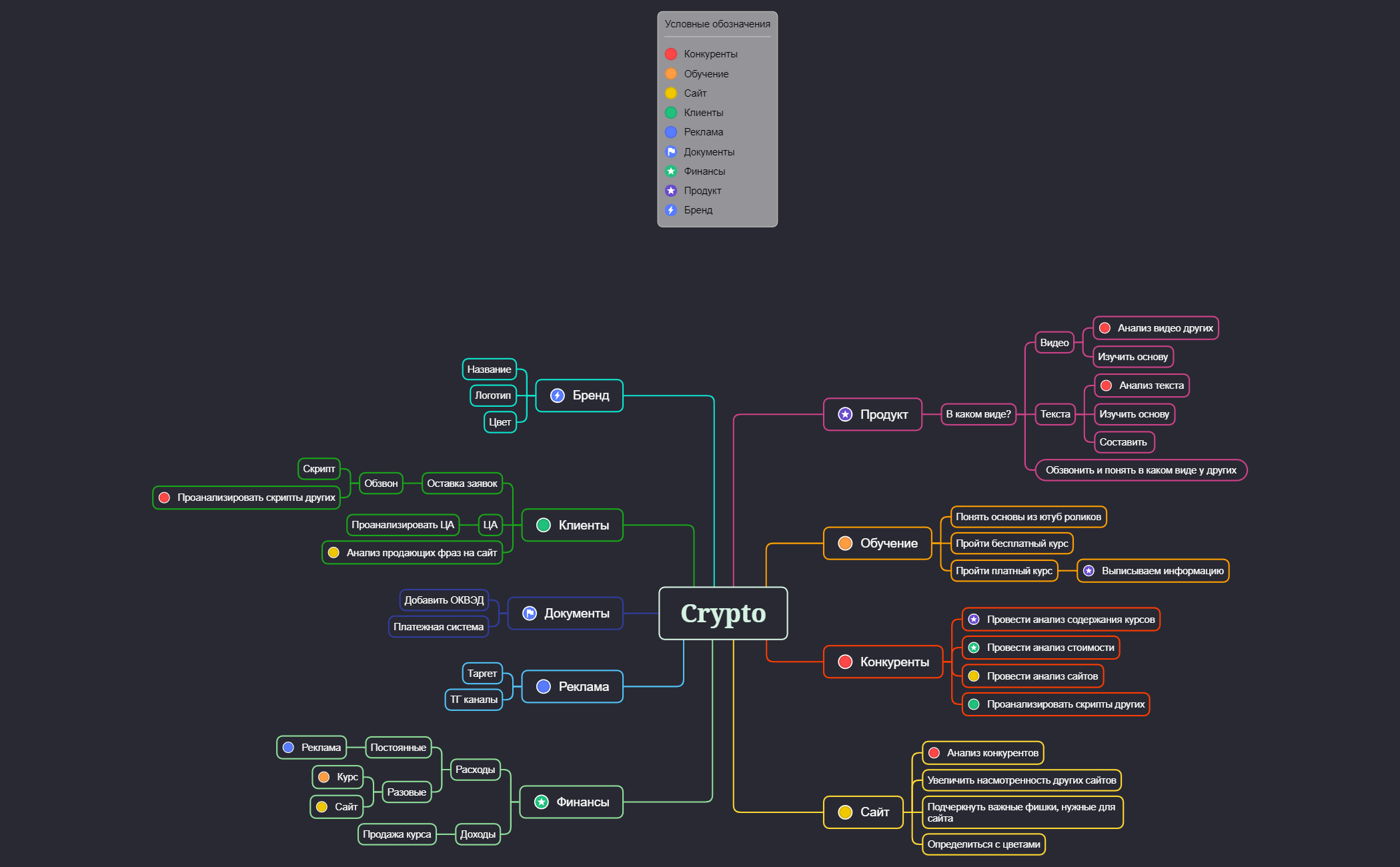Screen dimensions: 1400x867
Task: Click the star icon on the Продукт node
Action: tap(845, 414)
